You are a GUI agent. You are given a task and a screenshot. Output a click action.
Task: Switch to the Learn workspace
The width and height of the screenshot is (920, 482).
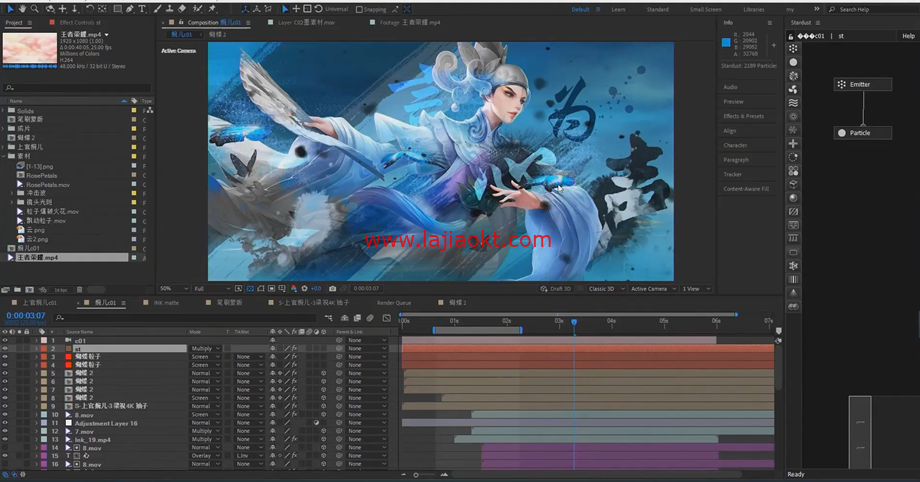[618, 9]
